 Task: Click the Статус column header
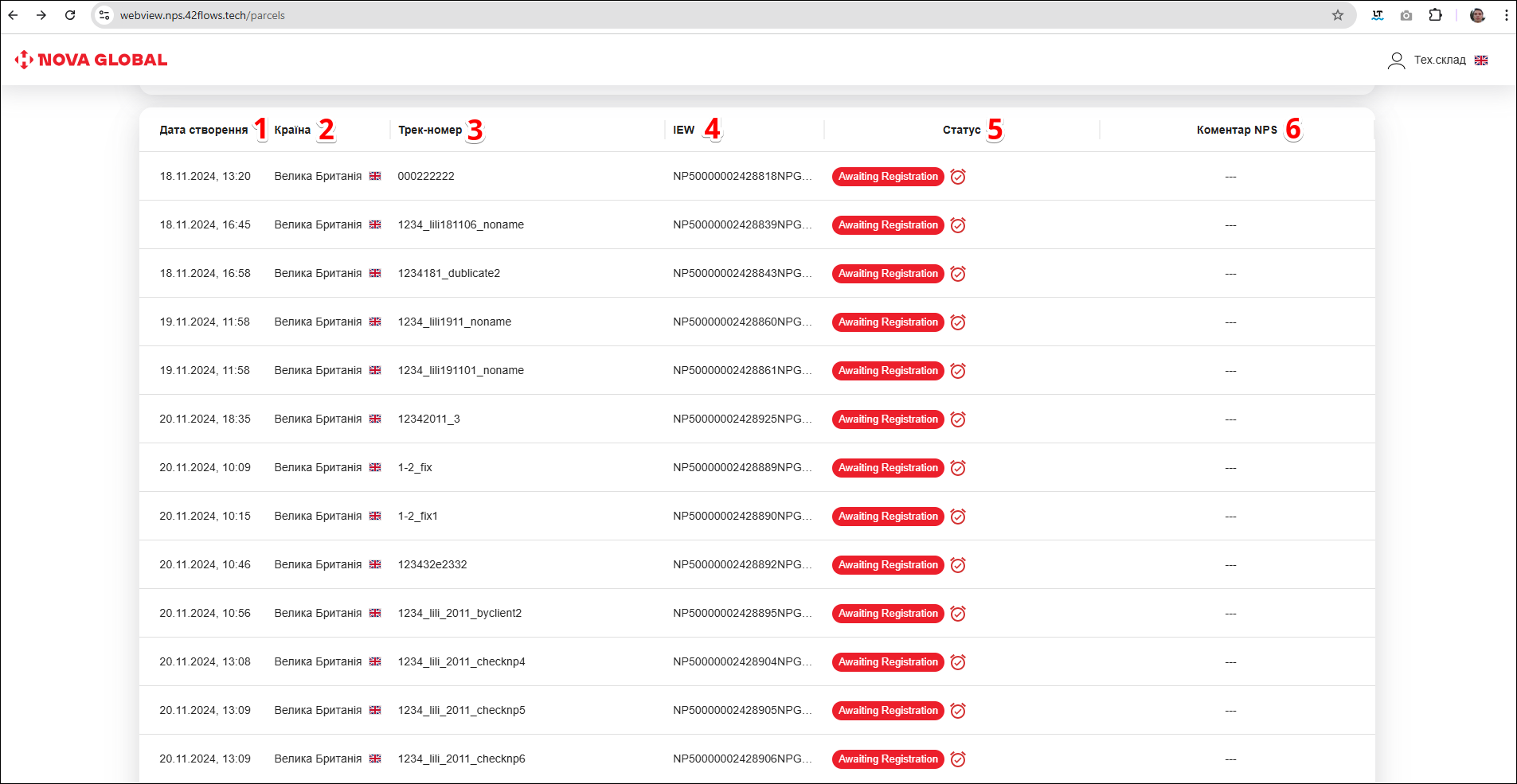(x=961, y=130)
